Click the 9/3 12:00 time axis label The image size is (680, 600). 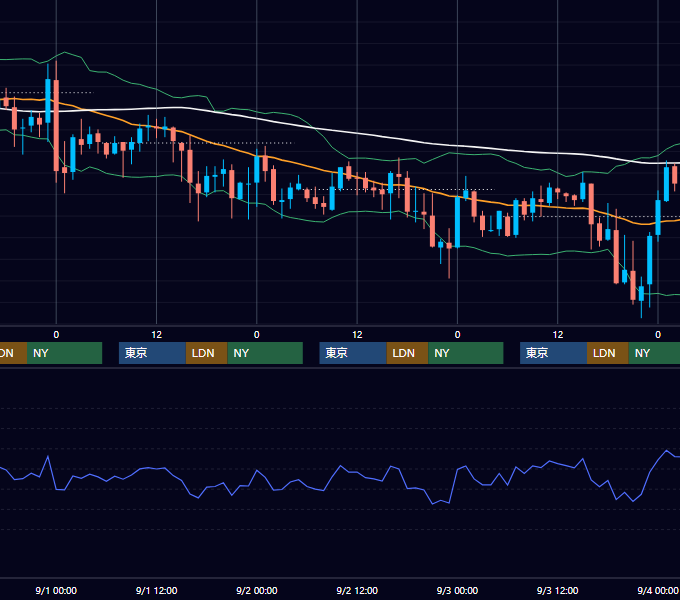pos(557,590)
